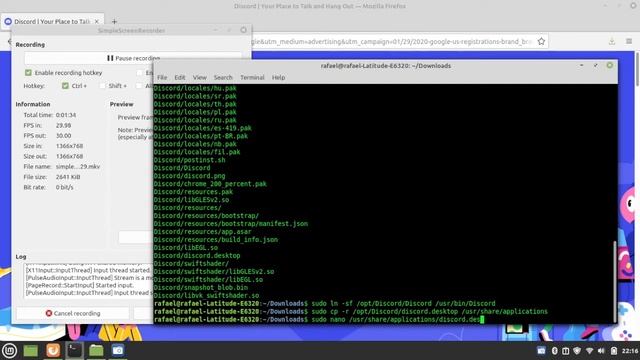The width and height of the screenshot is (640, 360).
Task: Click the File size value 2641 KiB
Action: coord(68,177)
